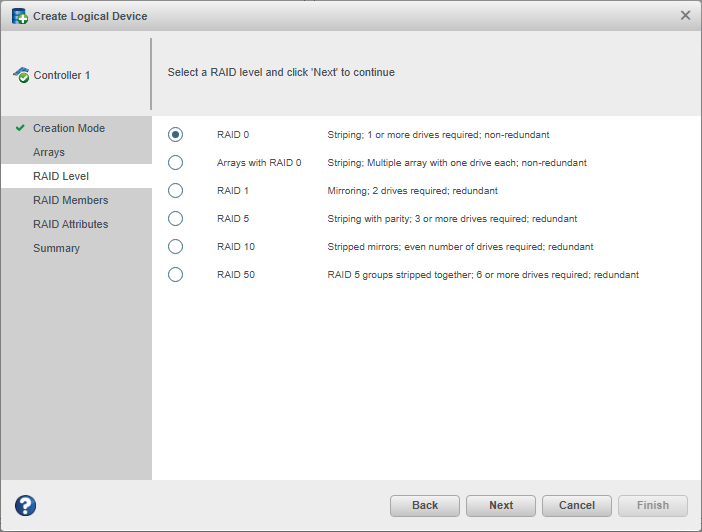702x532 pixels.
Task: Open the RAID Attributes step
Action: pos(70,224)
